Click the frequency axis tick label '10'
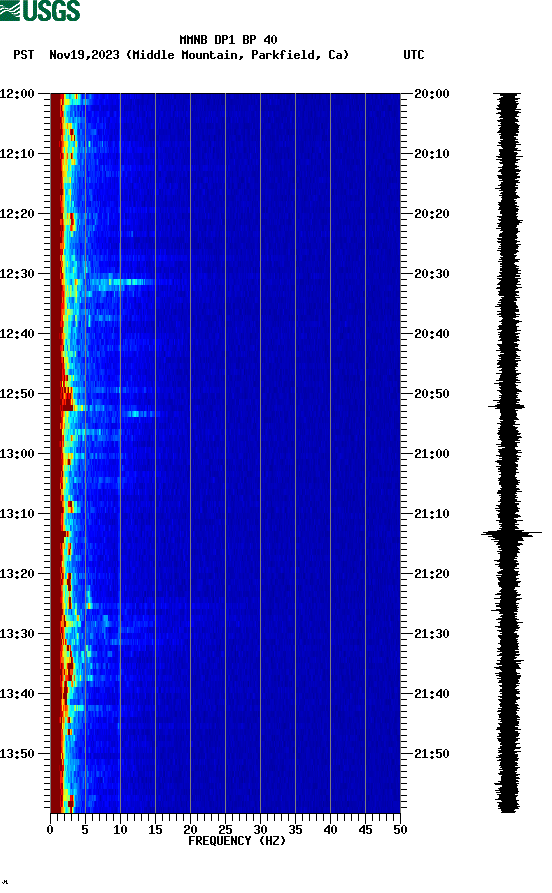 pyautogui.click(x=120, y=830)
